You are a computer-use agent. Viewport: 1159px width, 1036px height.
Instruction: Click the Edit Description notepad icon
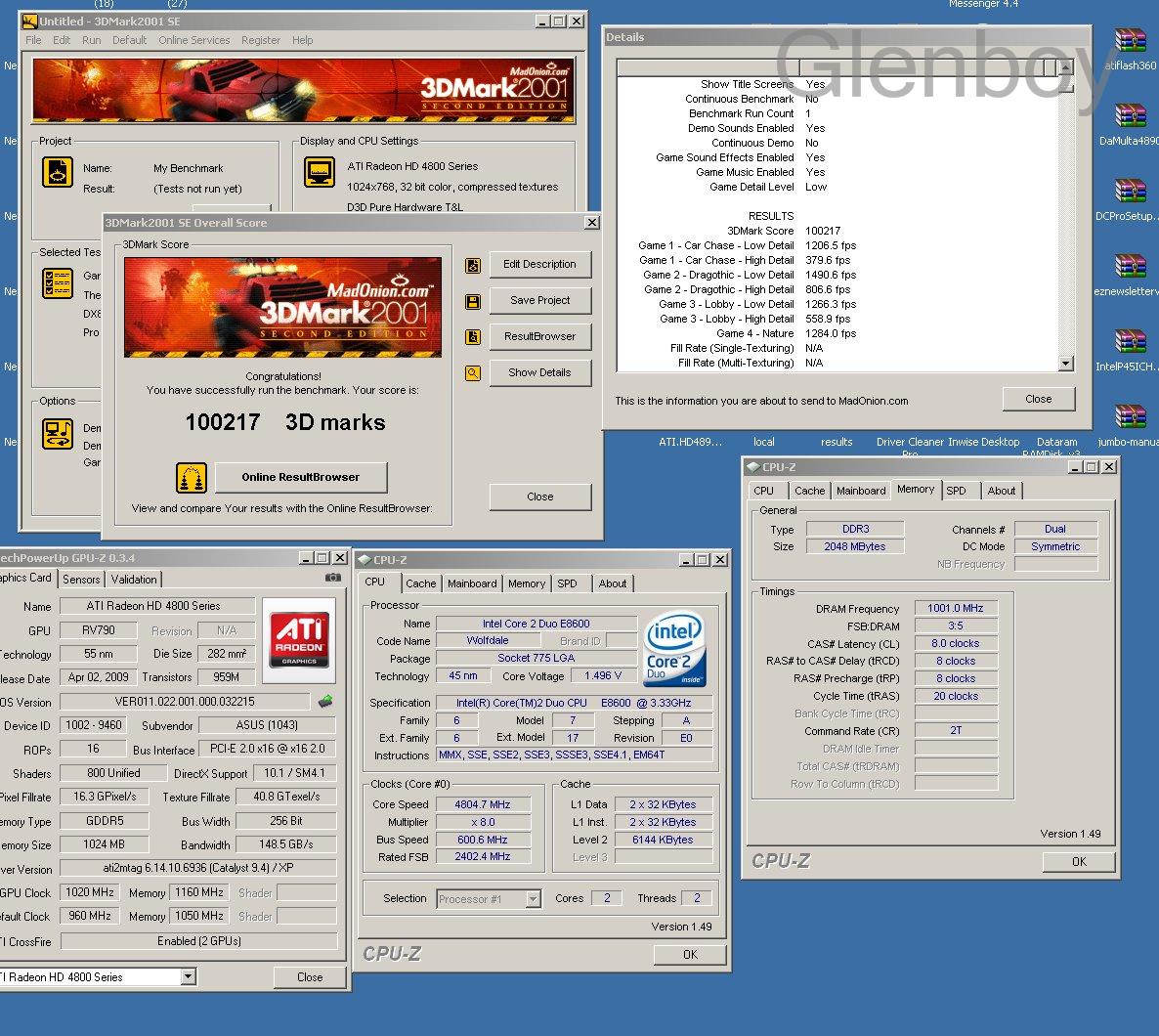pos(473,265)
